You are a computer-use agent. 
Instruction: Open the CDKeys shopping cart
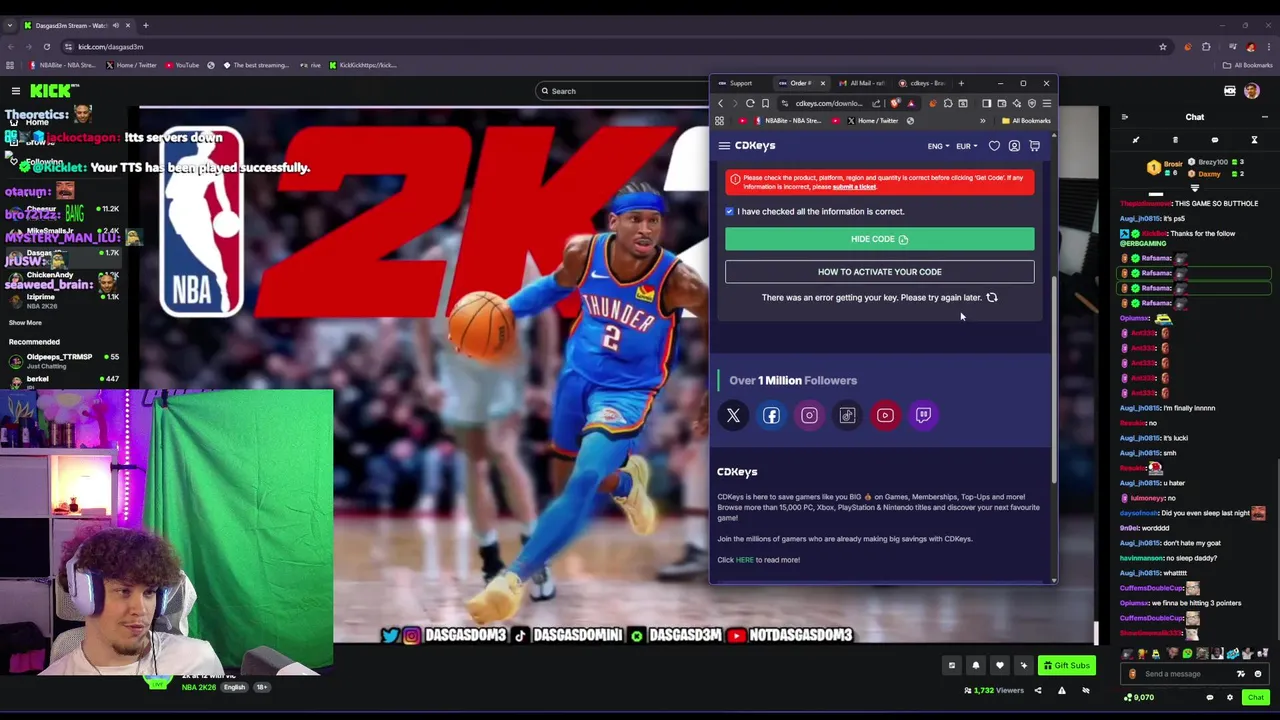pos(1034,146)
